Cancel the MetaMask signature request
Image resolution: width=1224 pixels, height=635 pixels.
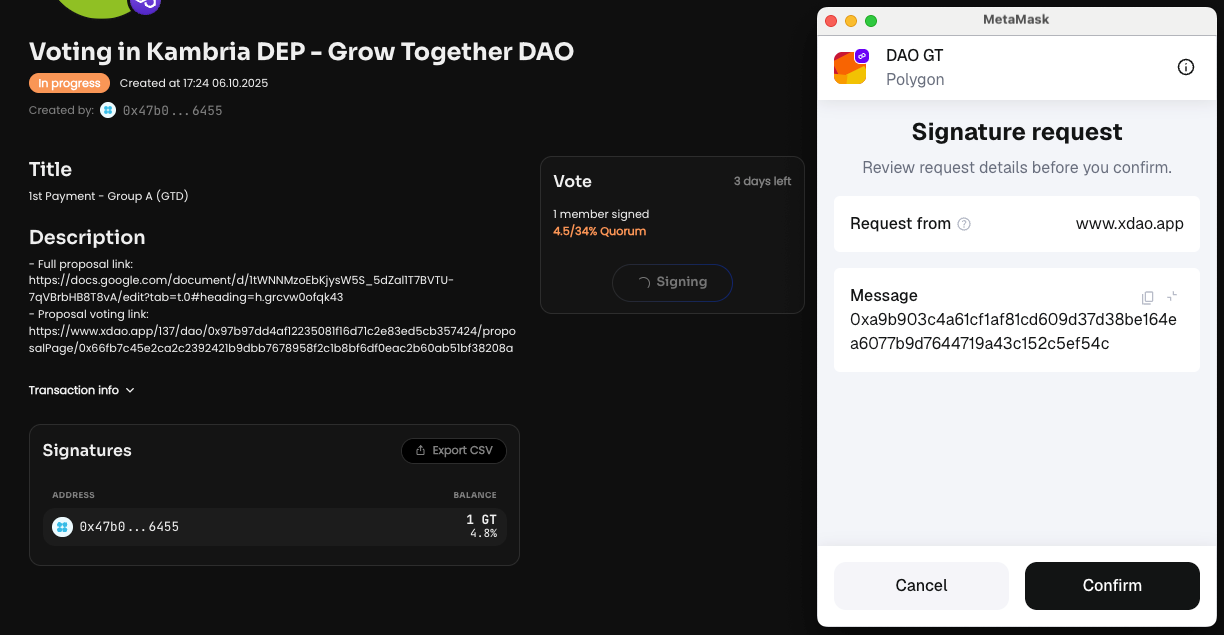(921, 586)
